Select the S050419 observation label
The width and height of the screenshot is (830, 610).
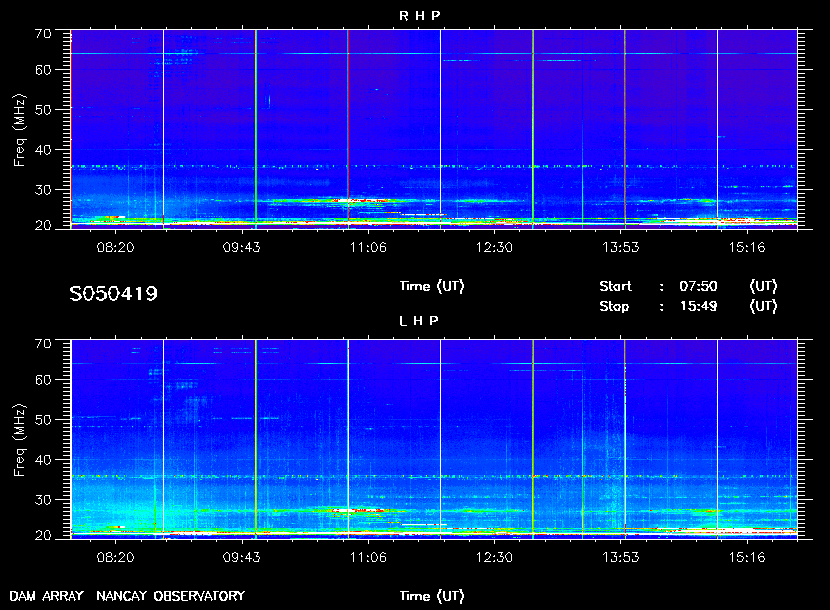tap(113, 294)
